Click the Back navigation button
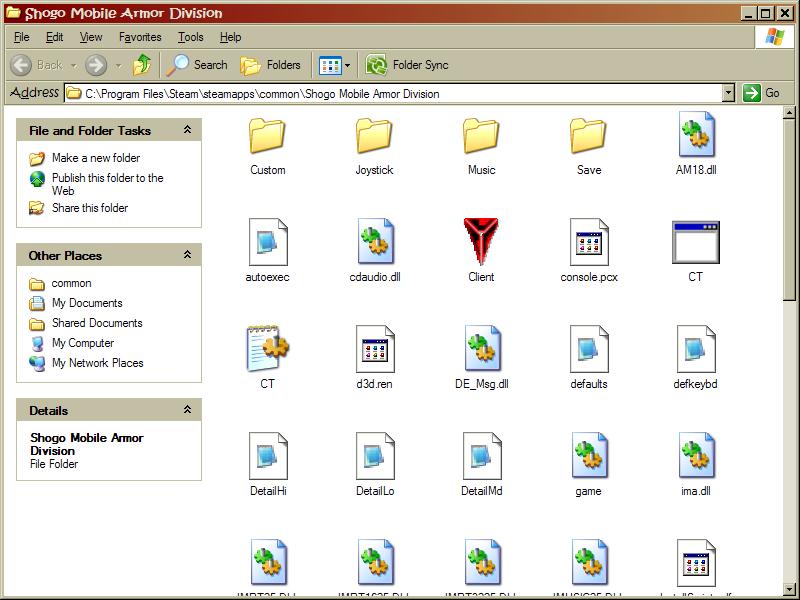The width and height of the screenshot is (800, 600). pyautogui.click(x=36, y=65)
